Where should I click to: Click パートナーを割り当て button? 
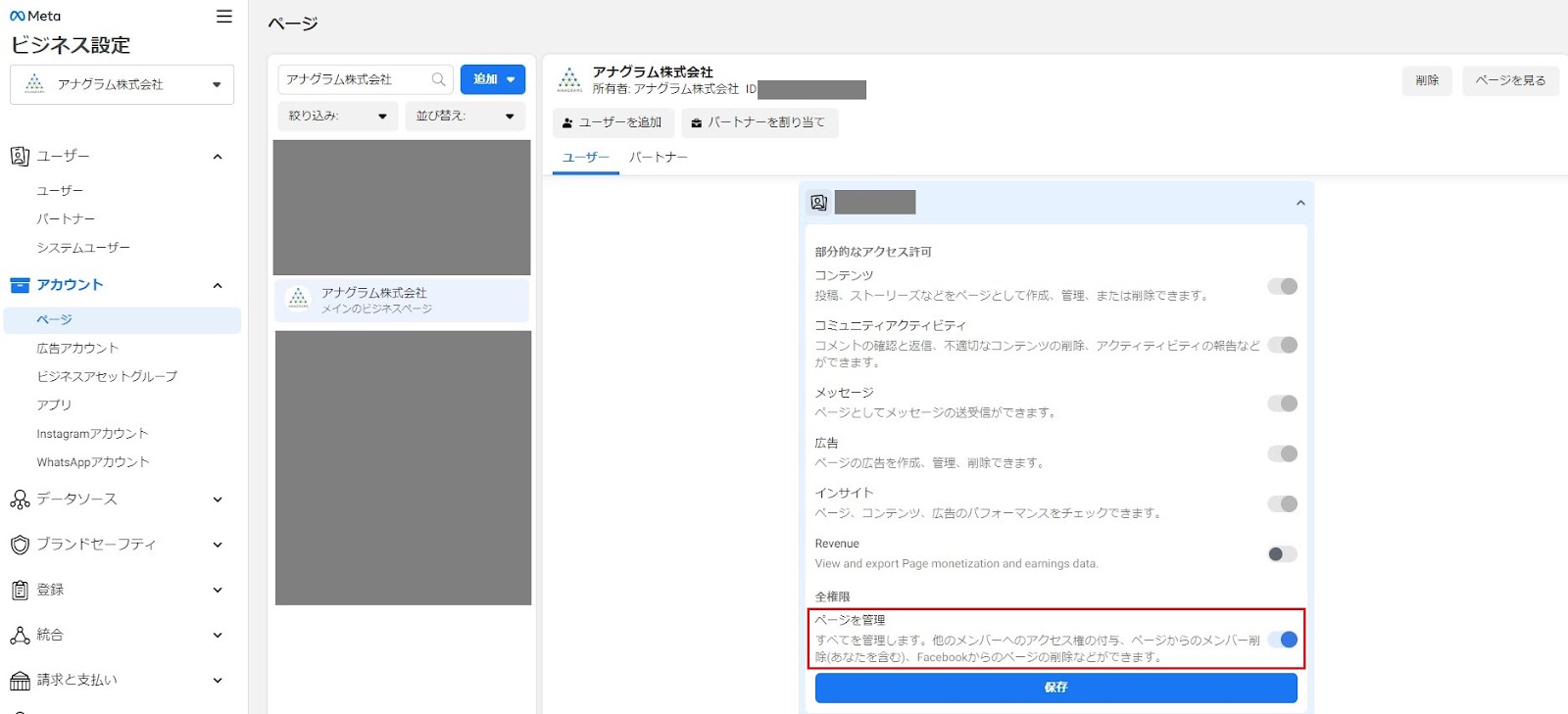tap(759, 122)
